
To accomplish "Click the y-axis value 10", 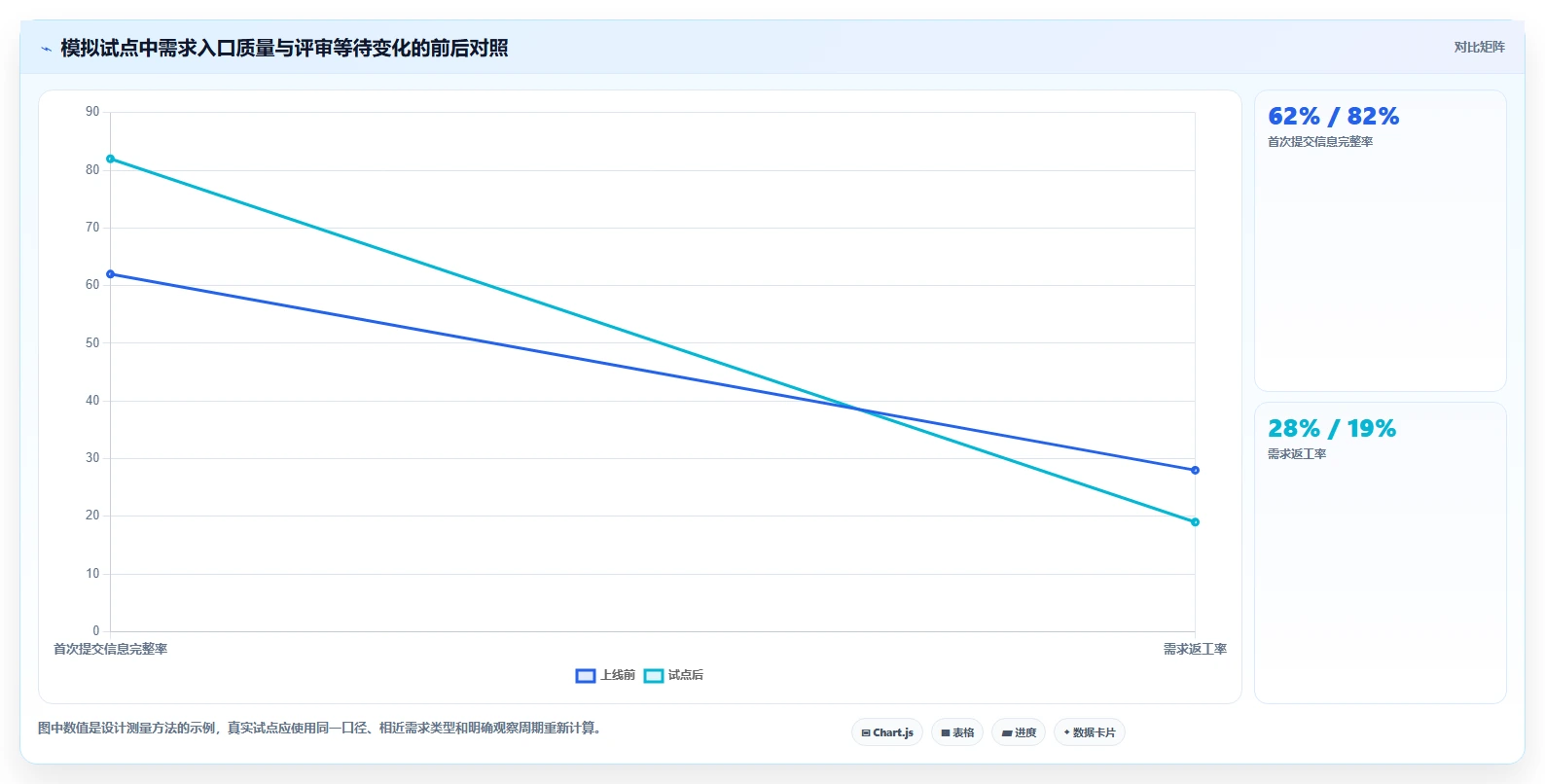I will (x=92, y=574).
